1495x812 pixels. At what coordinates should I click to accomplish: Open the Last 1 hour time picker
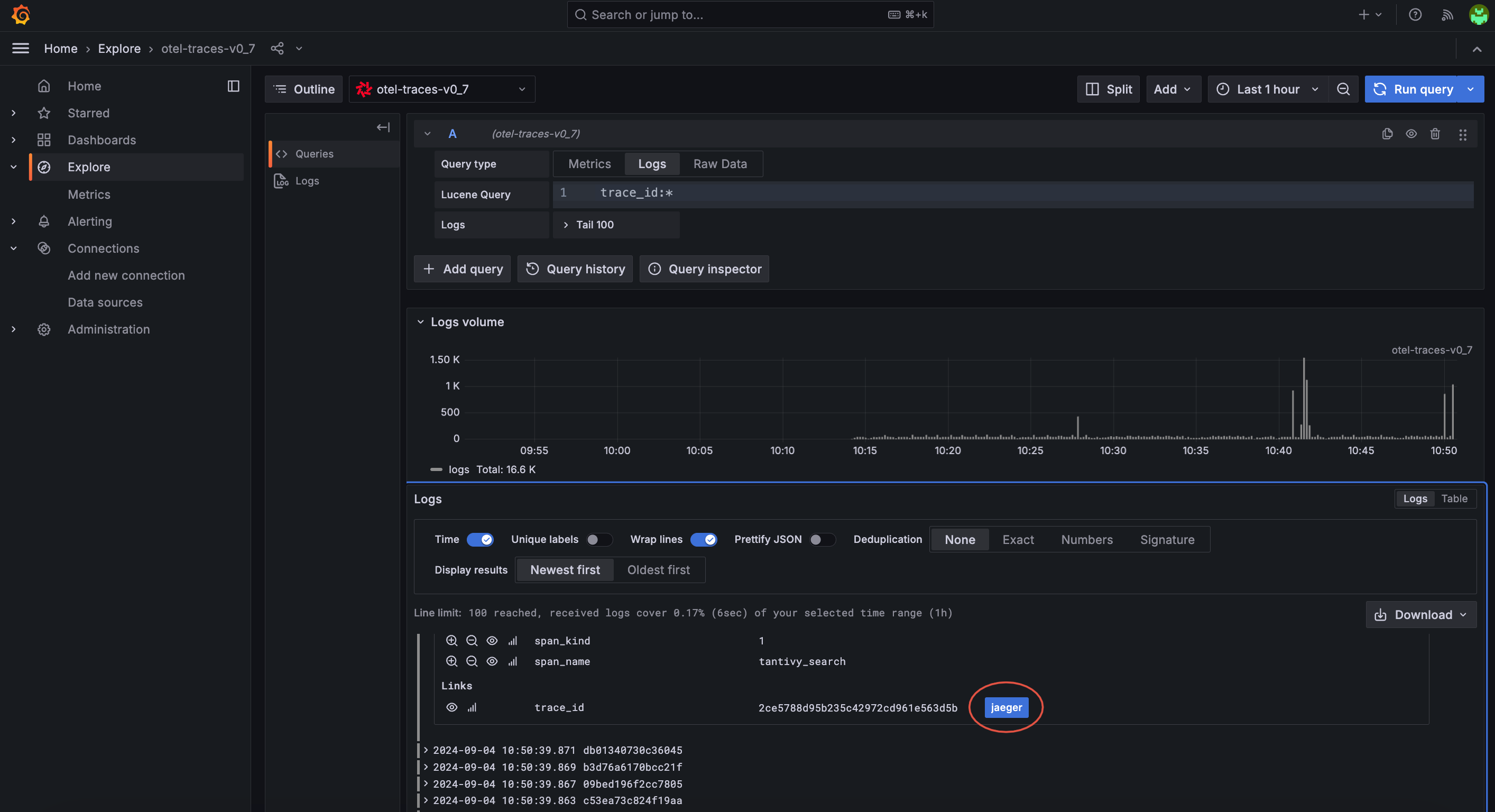point(1268,89)
